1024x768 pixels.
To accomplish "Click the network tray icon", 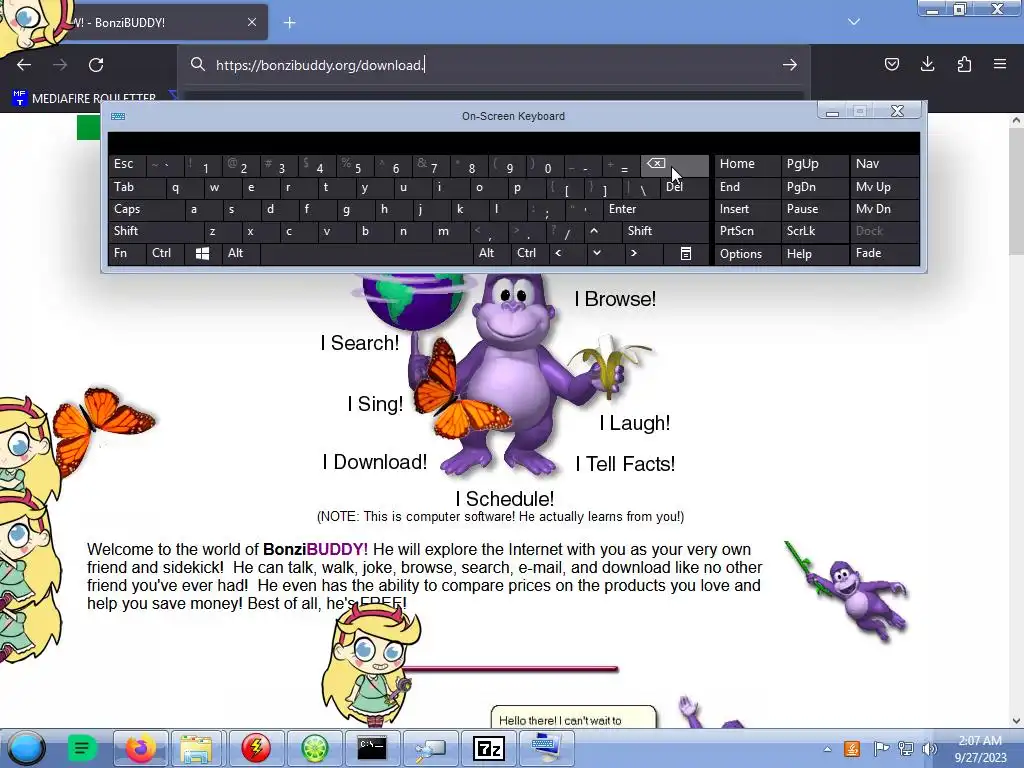I will [x=906, y=749].
